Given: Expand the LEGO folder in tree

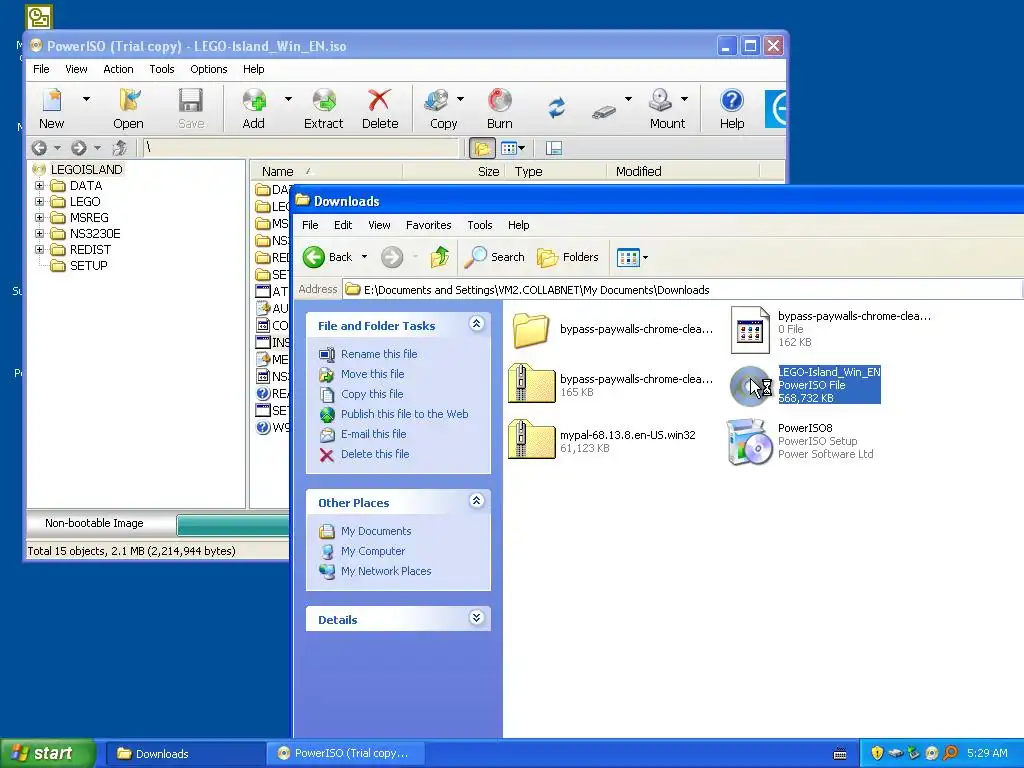Looking at the screenshot, I should click(x=39, y=202).
